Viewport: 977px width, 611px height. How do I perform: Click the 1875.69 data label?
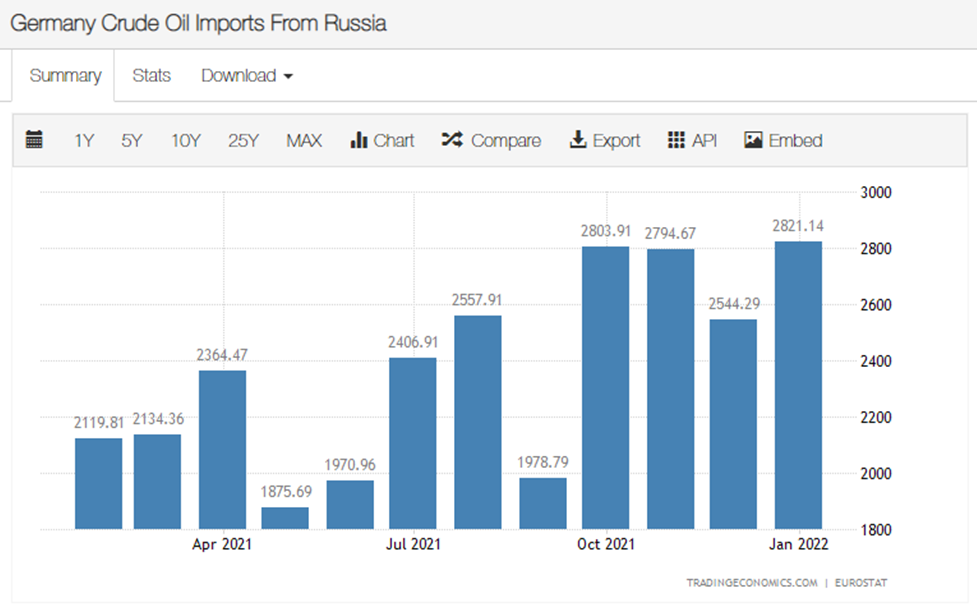pos(286,492)
